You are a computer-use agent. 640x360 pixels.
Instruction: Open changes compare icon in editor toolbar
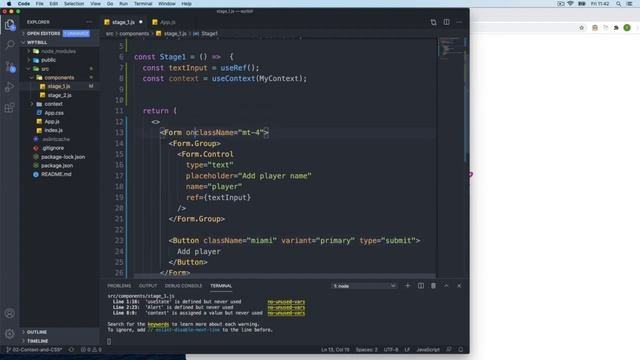click(433, 22)
